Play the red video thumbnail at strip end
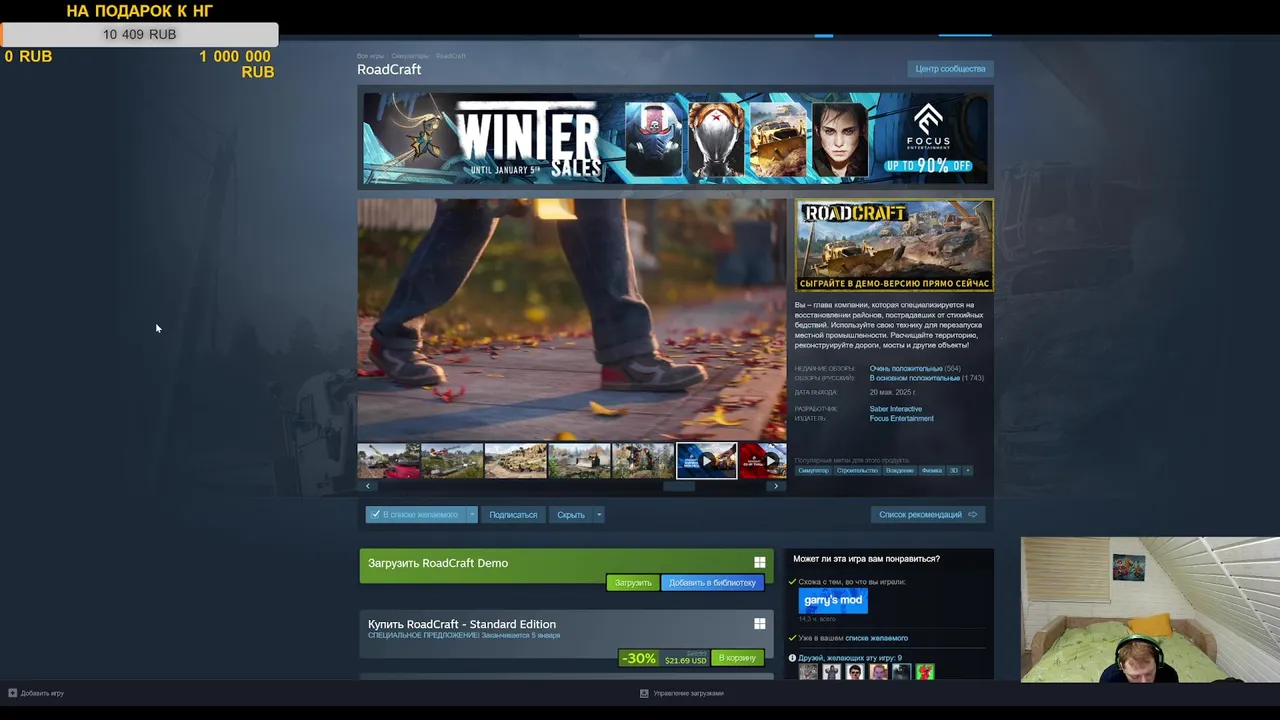This screenshot has width=1280, height=720. click(763, 461)
